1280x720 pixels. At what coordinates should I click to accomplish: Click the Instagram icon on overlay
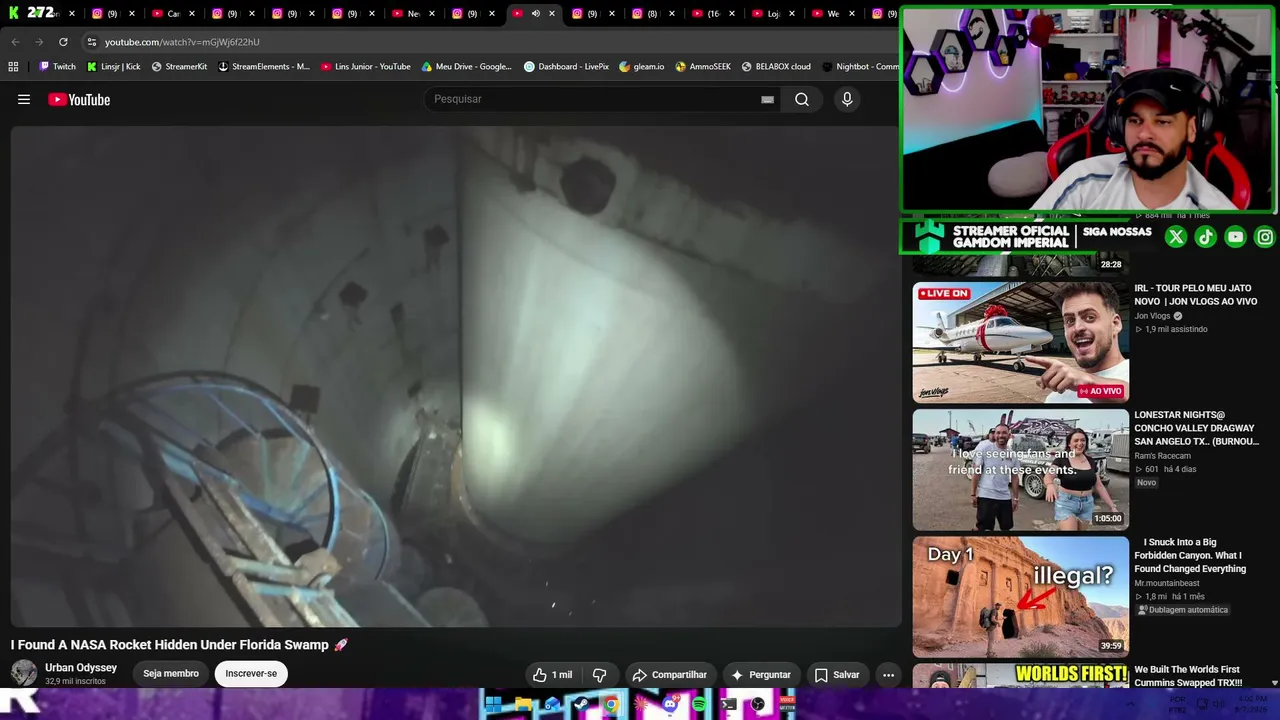(1265, 237)
